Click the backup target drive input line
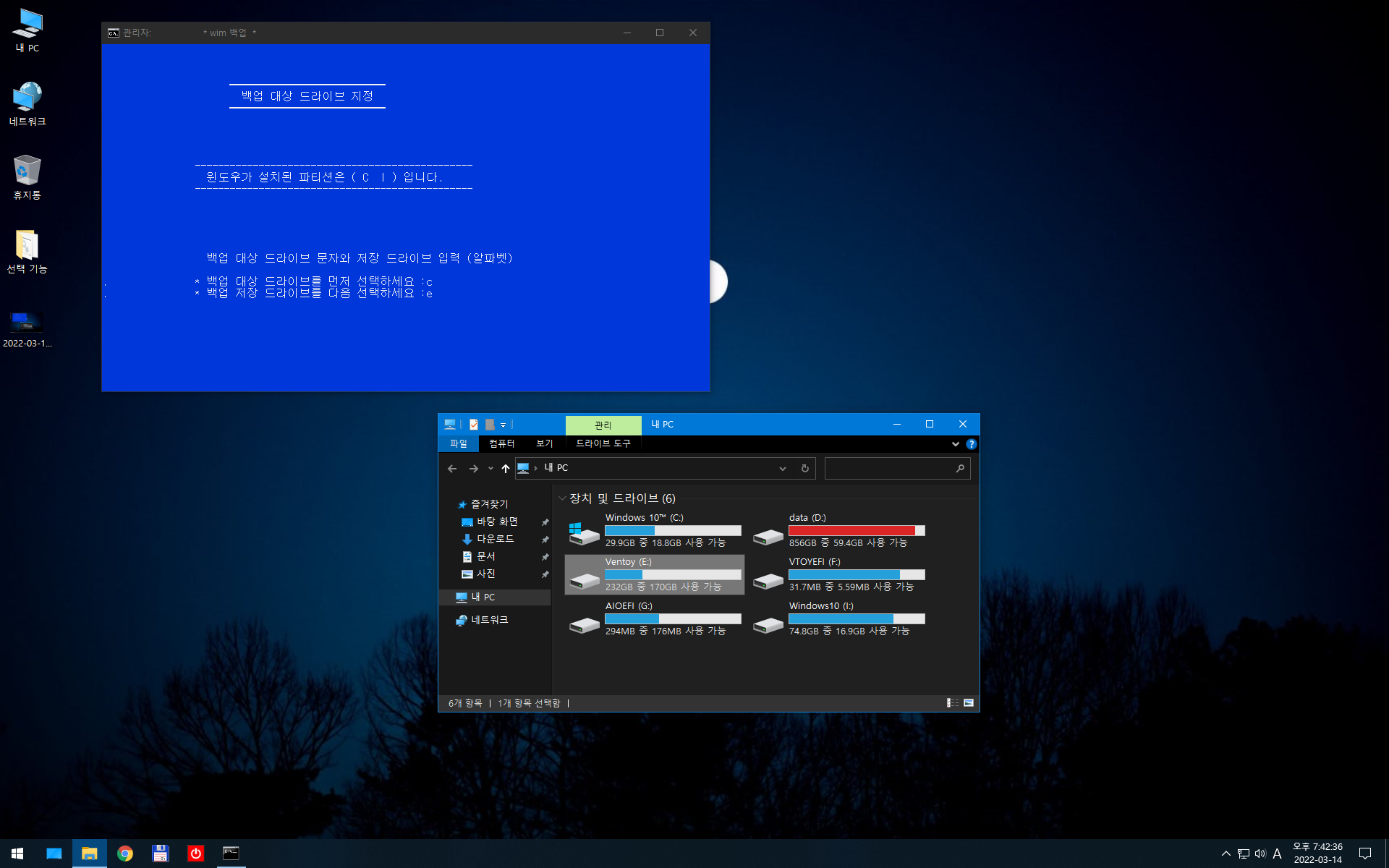 (313, 281)
